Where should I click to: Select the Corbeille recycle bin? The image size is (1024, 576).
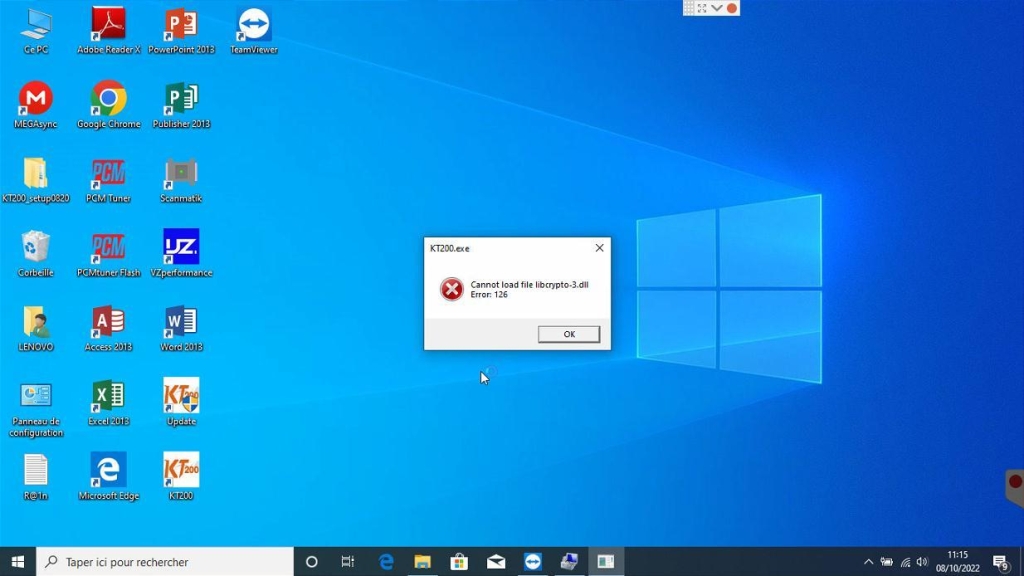tap(36, 253)
